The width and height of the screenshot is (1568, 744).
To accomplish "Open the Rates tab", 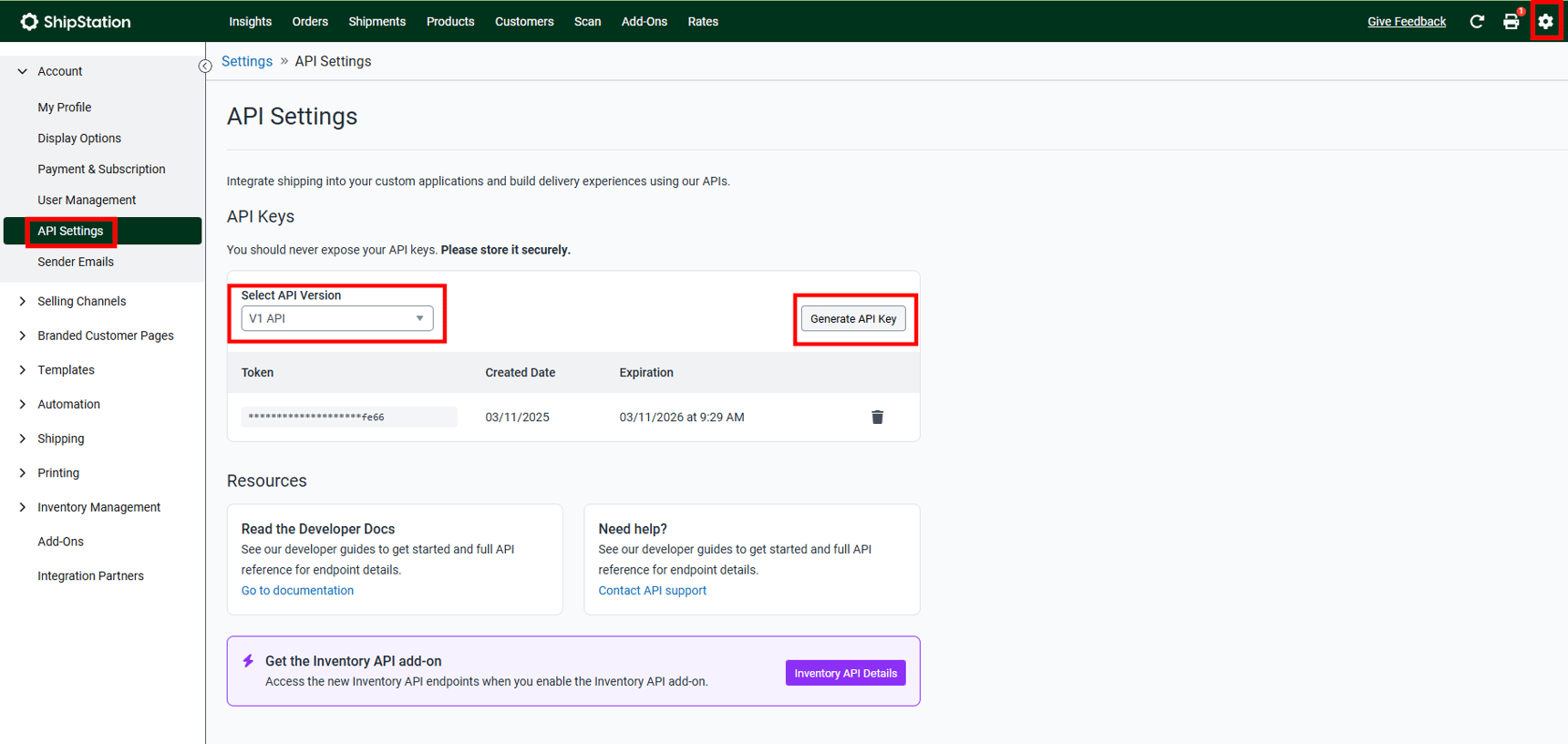I will click(x=703, y=21).
